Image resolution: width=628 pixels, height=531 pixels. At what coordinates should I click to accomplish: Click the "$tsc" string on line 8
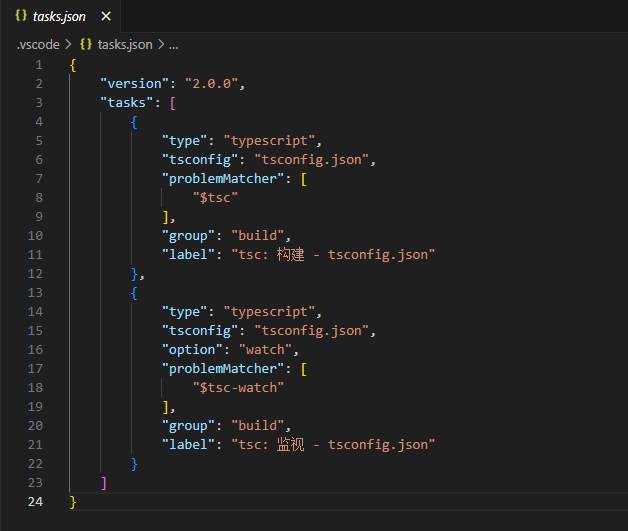tap(215, 198)
